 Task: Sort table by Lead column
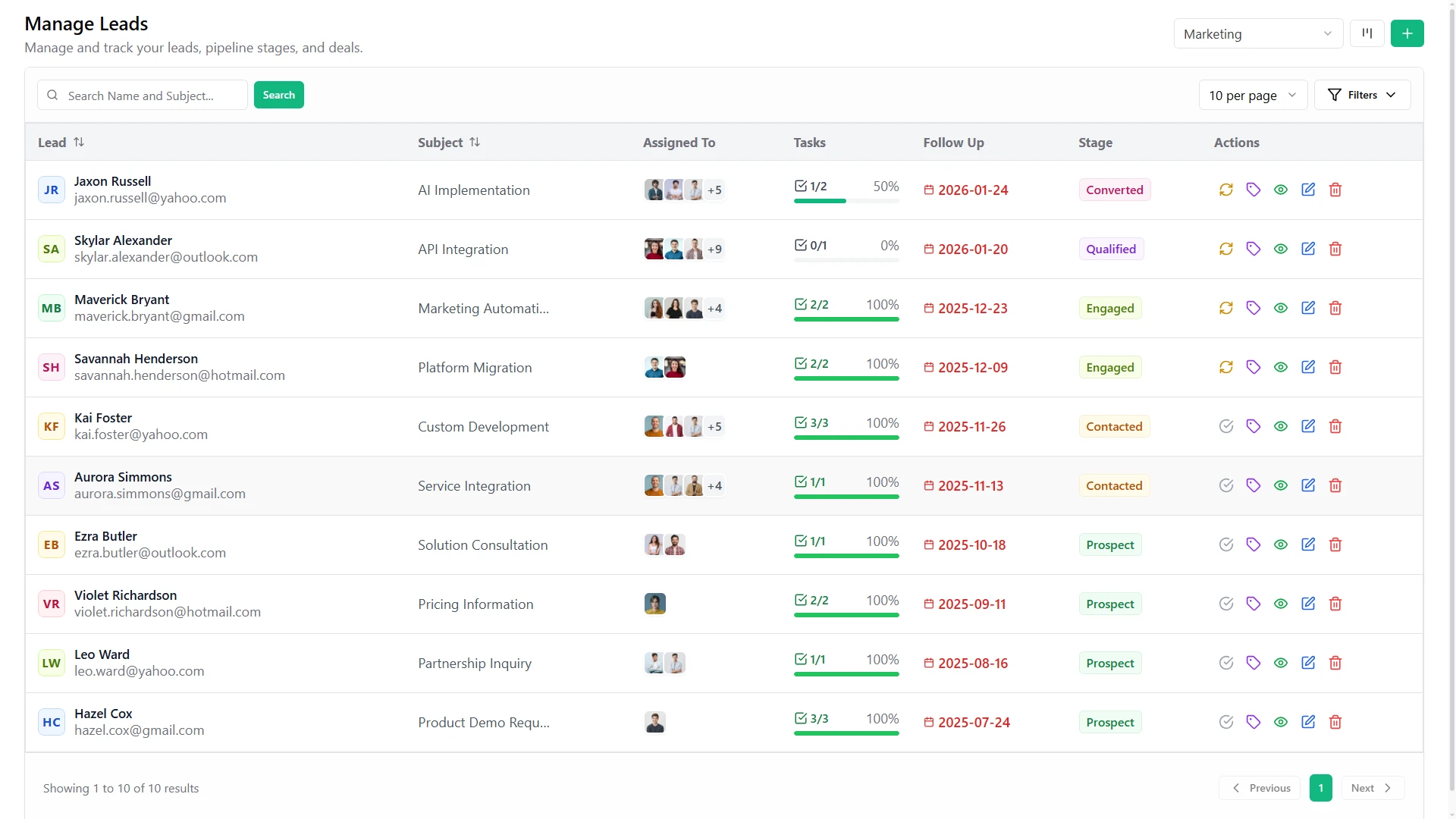pos(61,143)
